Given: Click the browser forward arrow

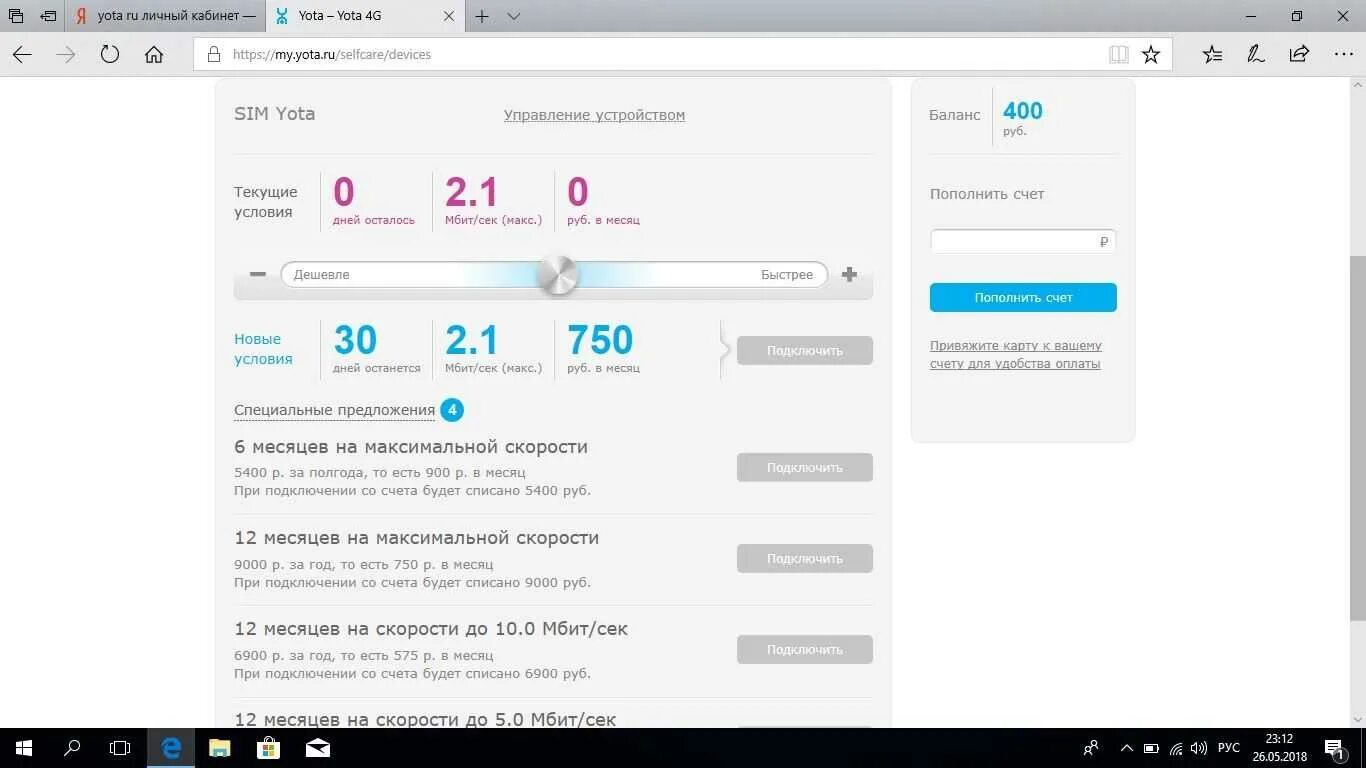Looking at the screenshot, I should [66, 54].
